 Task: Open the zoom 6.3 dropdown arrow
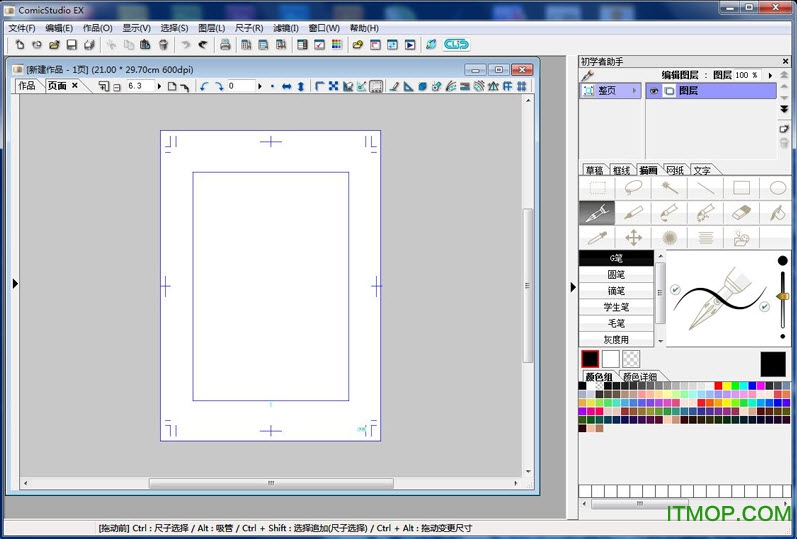pos(159,86)
